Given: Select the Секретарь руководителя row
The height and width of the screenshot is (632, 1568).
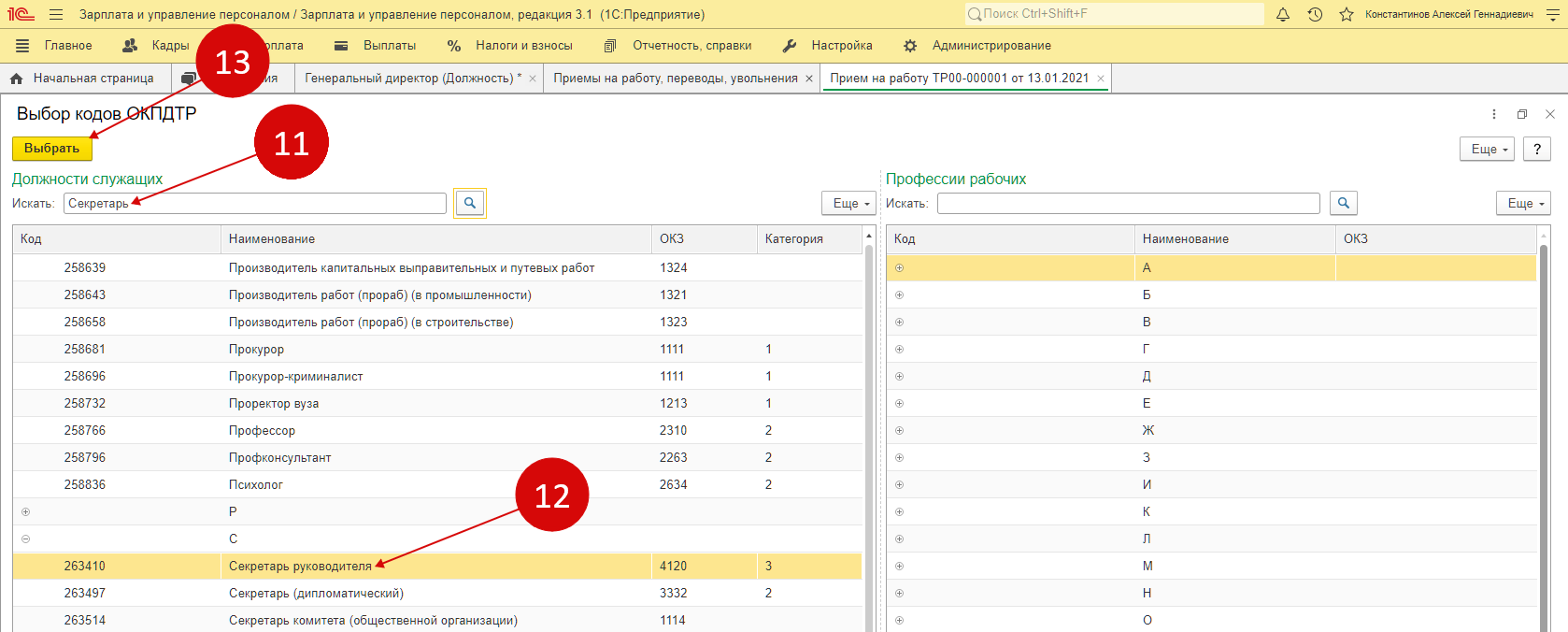Looking at the screenshot, I should point(437,566).
